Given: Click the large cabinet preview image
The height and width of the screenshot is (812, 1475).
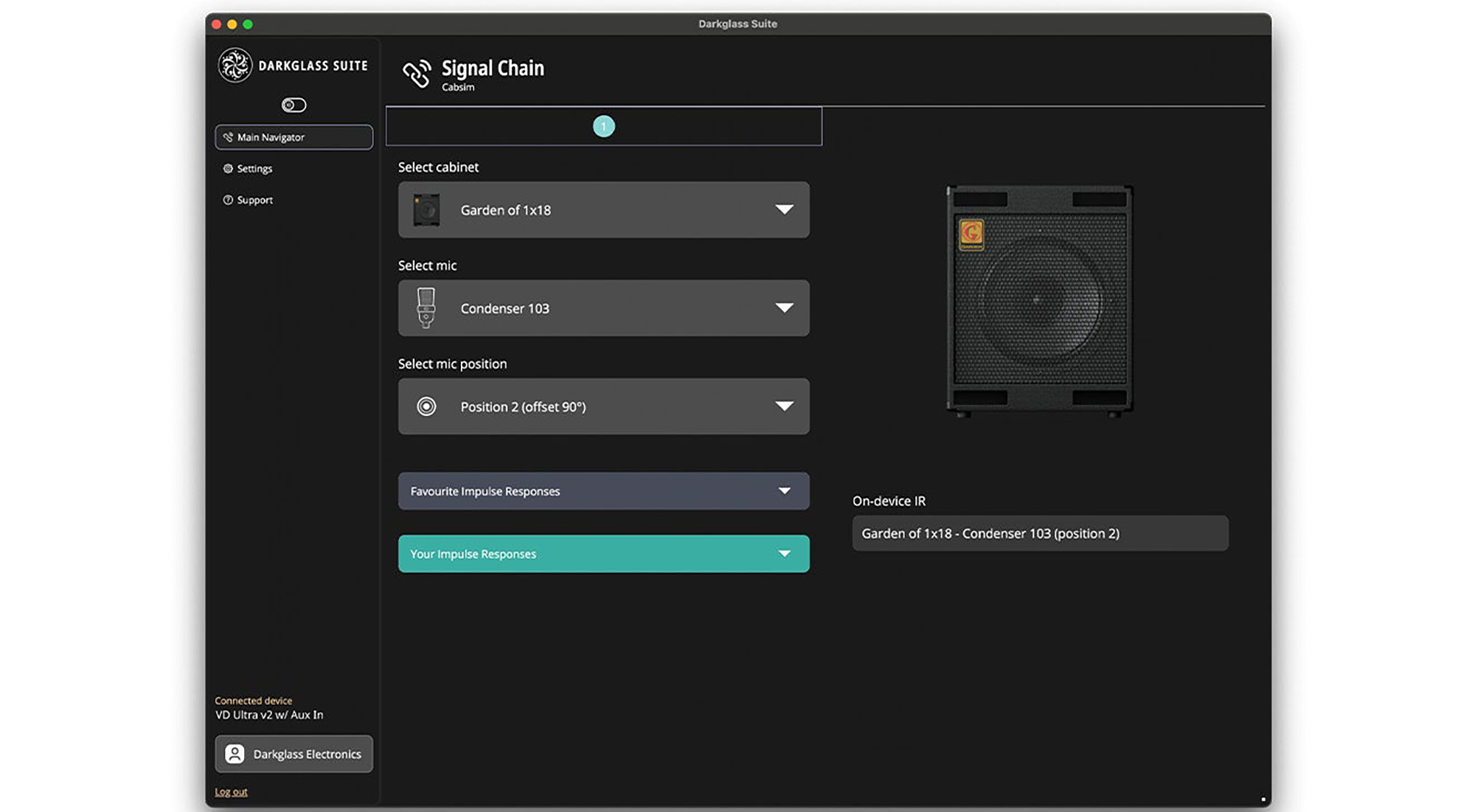Looking at the screenshot, I should point(1040,301).
